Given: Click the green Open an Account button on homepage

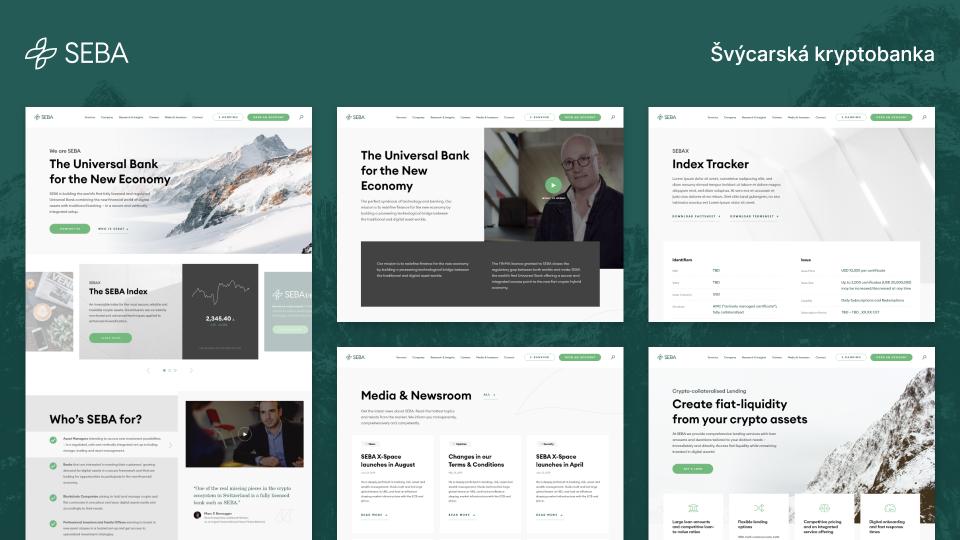Looking at the screenshot, I should [268, 117].
